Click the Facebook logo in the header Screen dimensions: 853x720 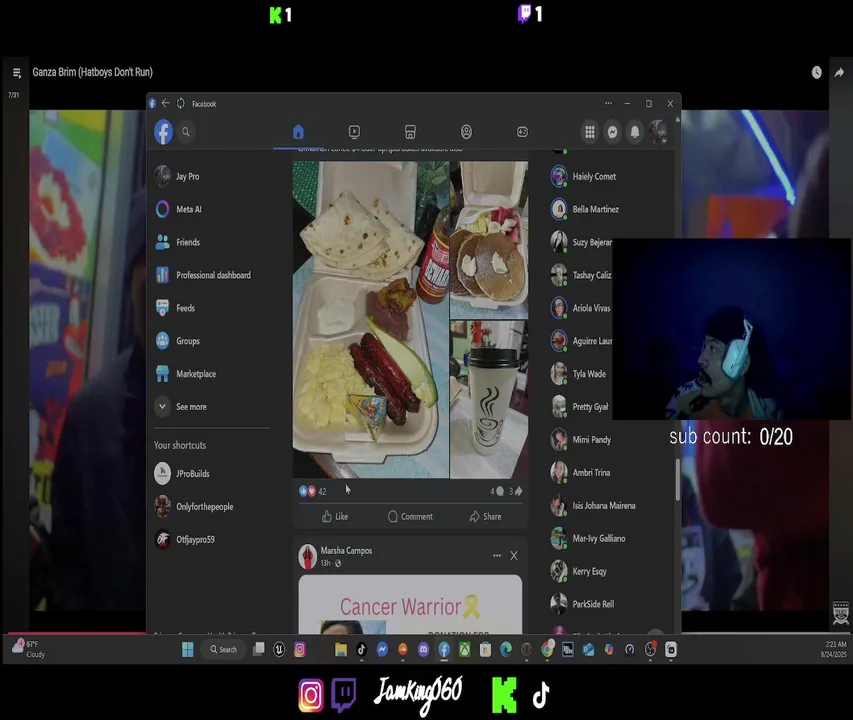click(x=163, y=132)
